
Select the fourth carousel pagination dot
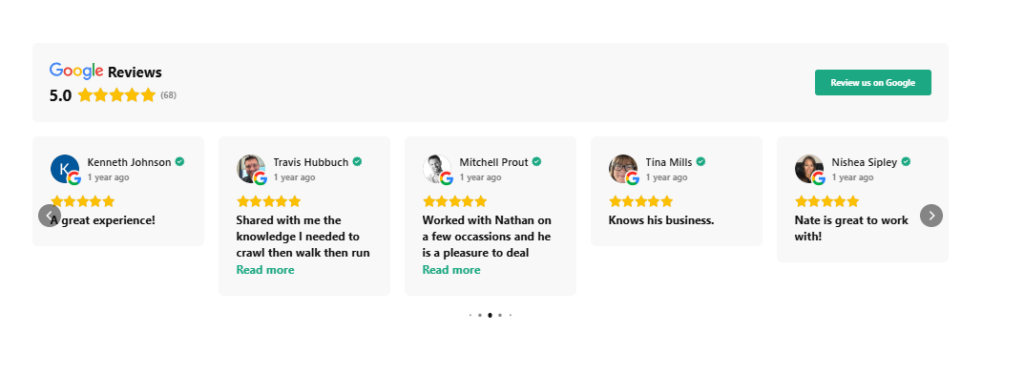click(x=500, y=315)
